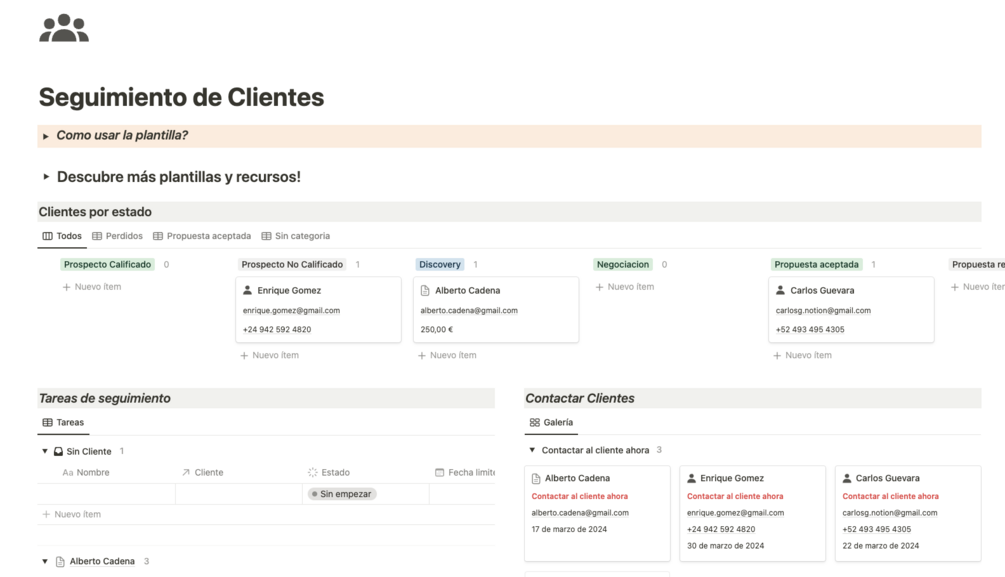
Task: Click the Fecha limite column header
Action: [x=465, y=472]
